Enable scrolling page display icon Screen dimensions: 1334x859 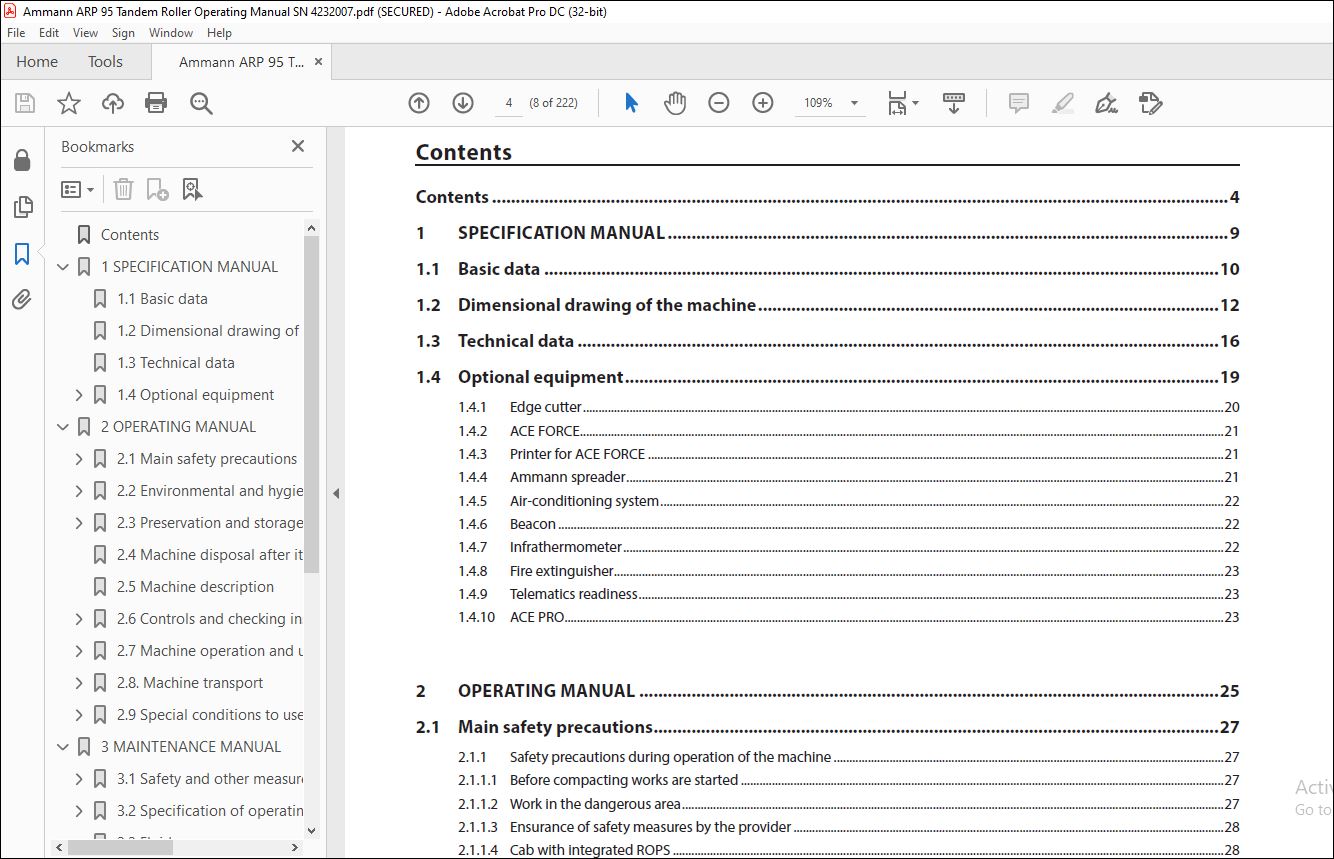(954, 103)
